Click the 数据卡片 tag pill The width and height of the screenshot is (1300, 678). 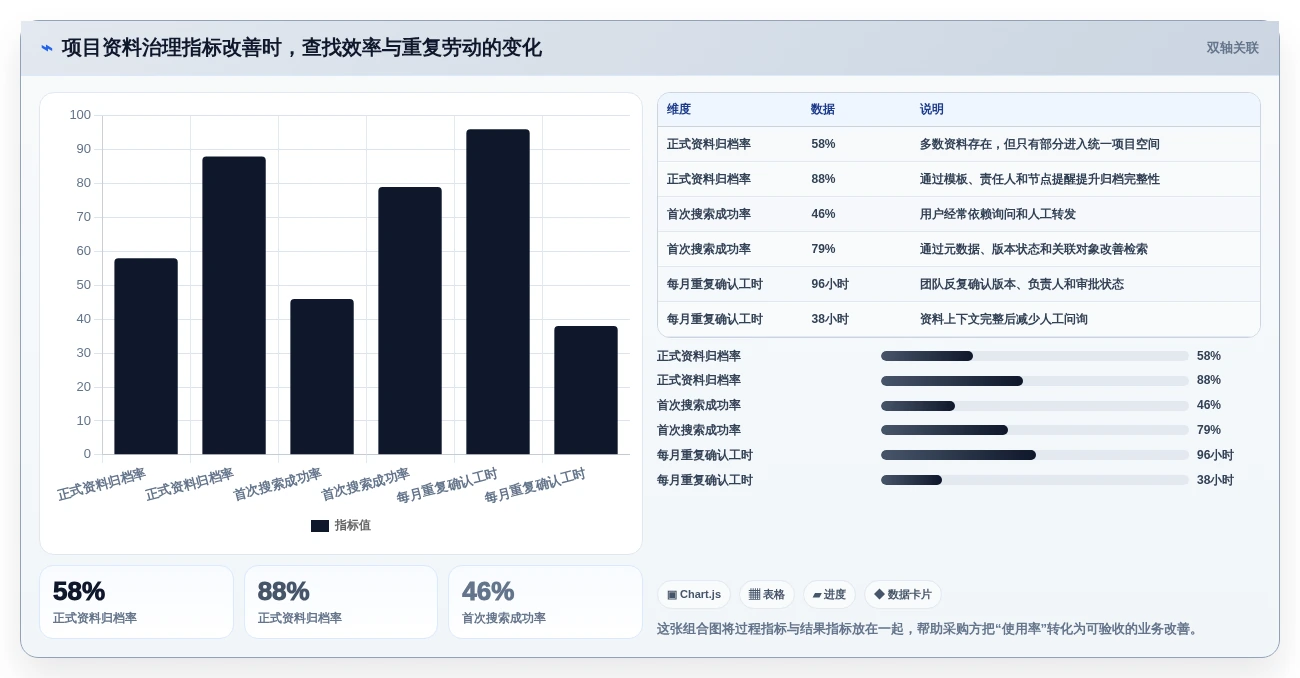coord(903,594)
